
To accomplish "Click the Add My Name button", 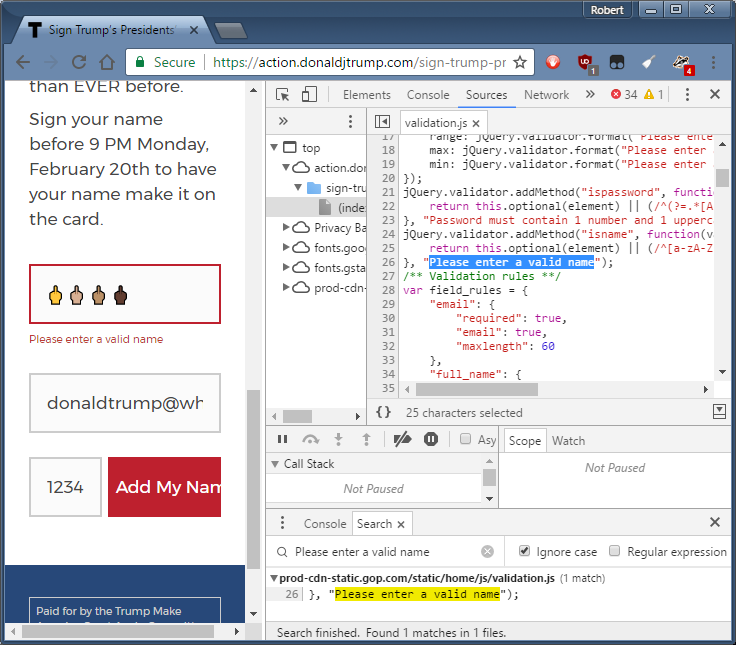I will coord(164,487).
